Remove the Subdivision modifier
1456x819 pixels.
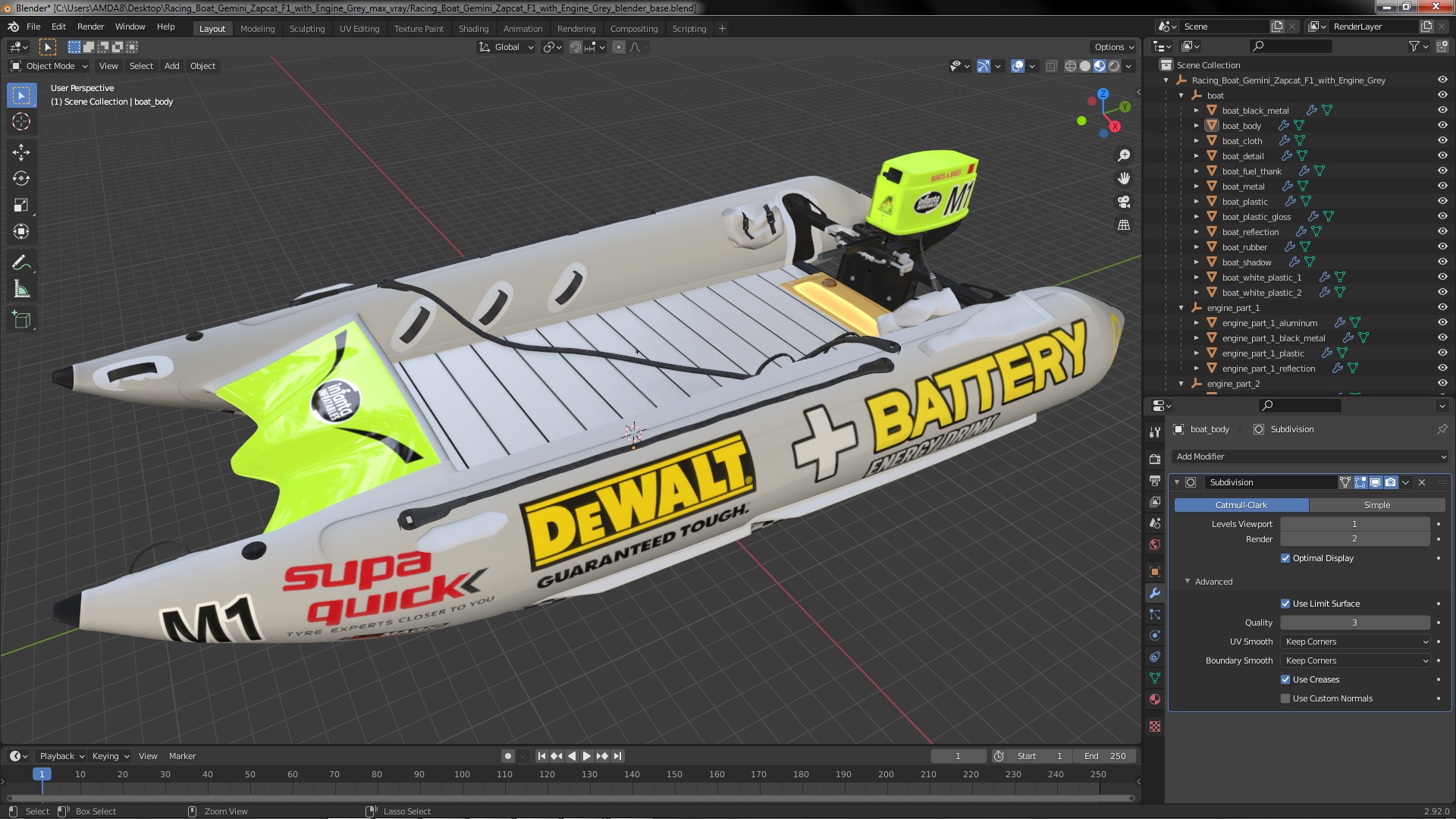tap(1422, 482)
